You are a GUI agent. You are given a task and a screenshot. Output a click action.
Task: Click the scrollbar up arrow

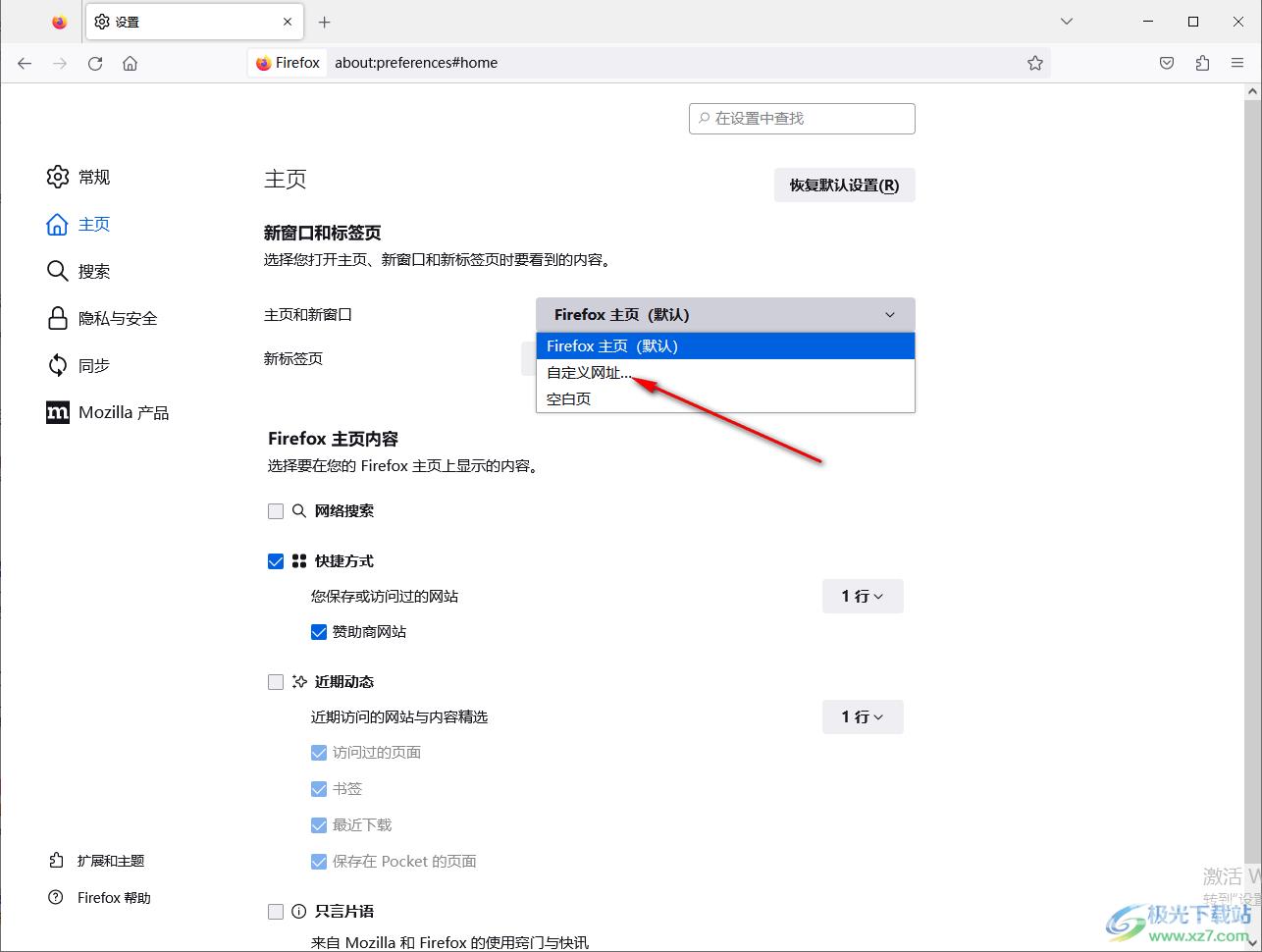click(x=1252, y=91)
